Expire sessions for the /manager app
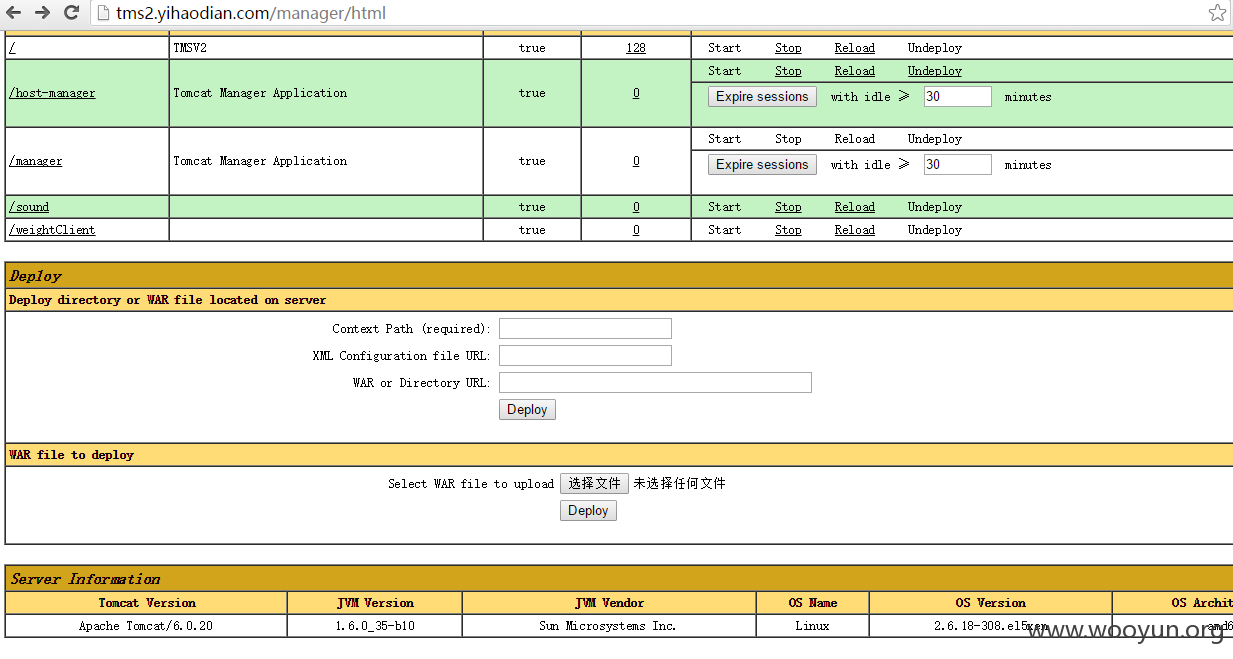The height and width of the screenshot is (659, 1233). click(762, 165)
